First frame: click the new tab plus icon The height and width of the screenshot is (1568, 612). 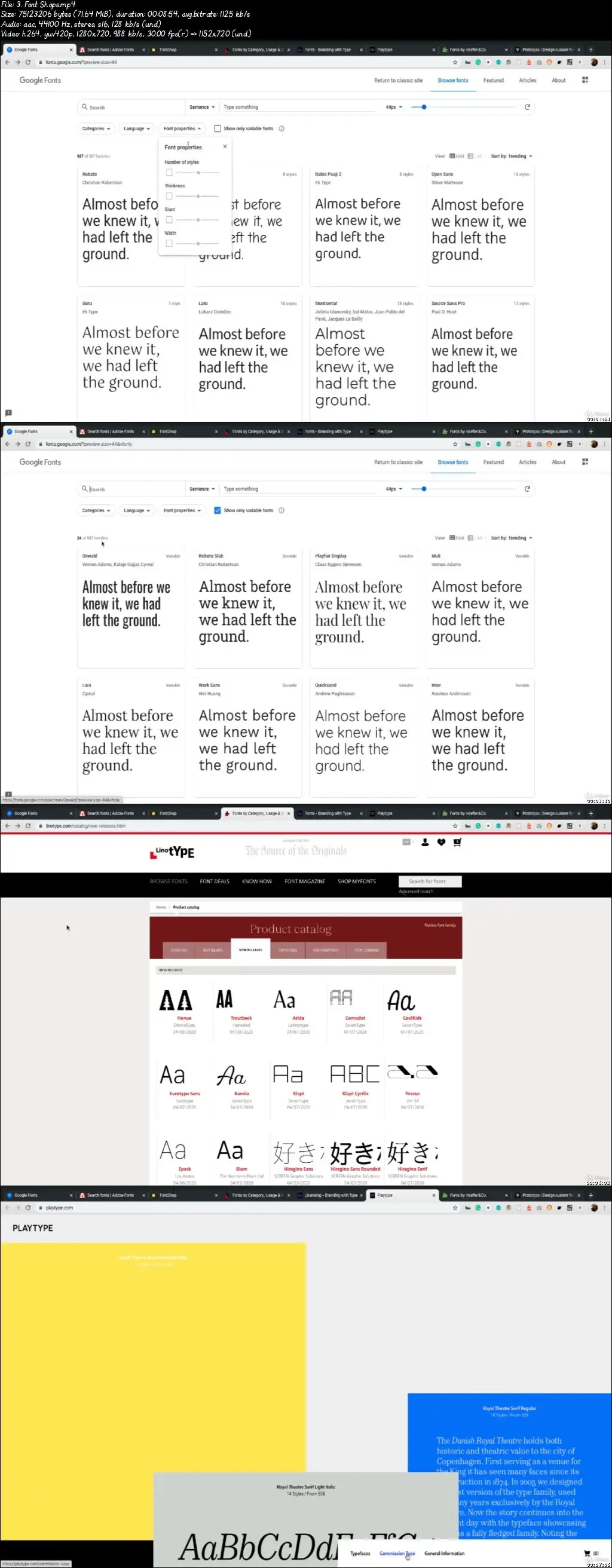pyautogui.click(x=590, y=50)
